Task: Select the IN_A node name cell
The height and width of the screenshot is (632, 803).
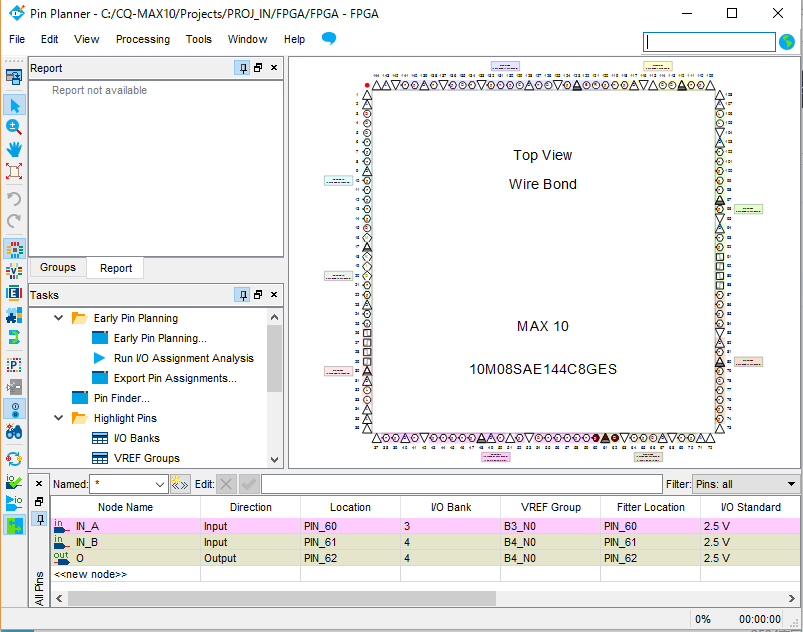Action: 125,526
